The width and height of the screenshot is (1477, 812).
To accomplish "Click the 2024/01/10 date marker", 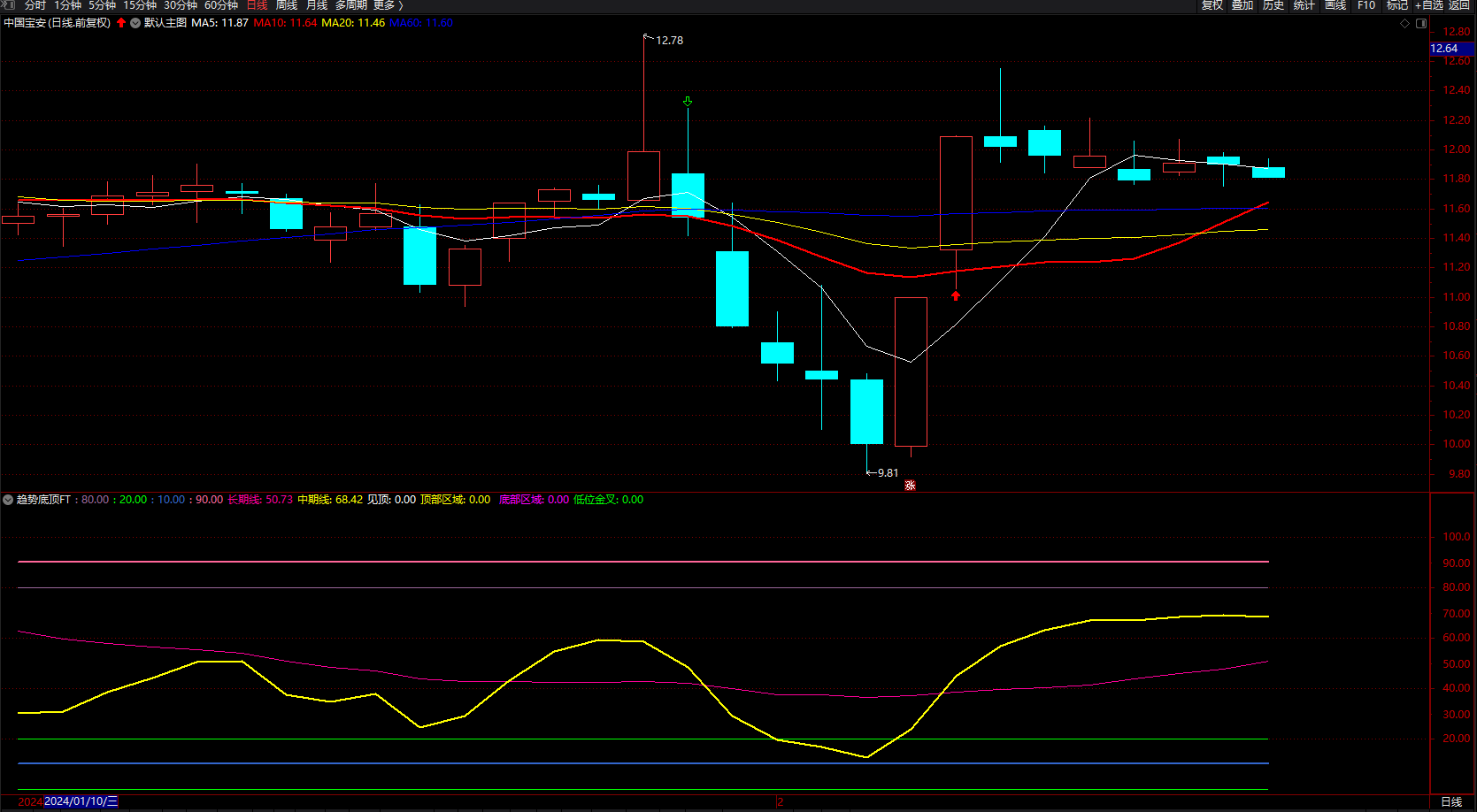I will point(81,801).
